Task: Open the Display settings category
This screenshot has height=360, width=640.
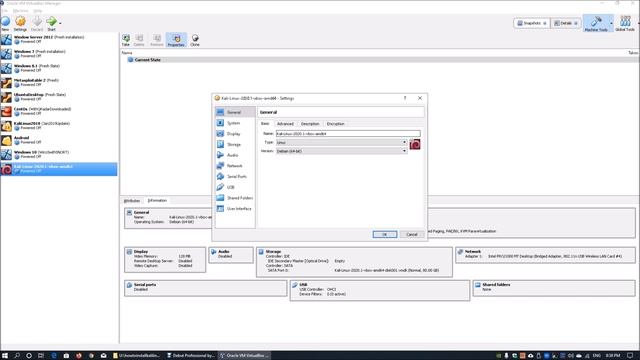Action: tap(235, 133)
